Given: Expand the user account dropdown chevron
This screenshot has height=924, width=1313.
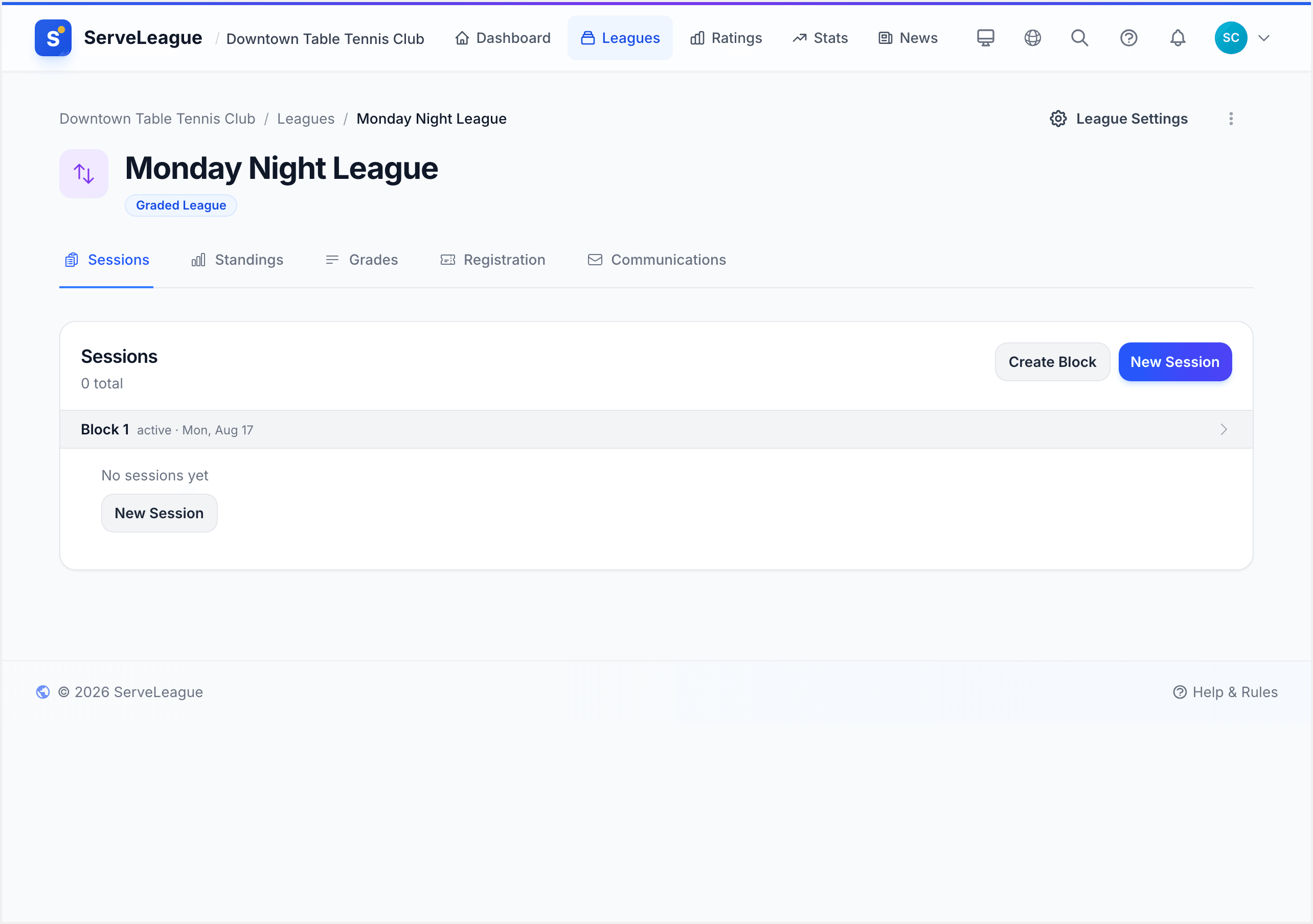Looking at the screenshot, I should coord(1264,38).
